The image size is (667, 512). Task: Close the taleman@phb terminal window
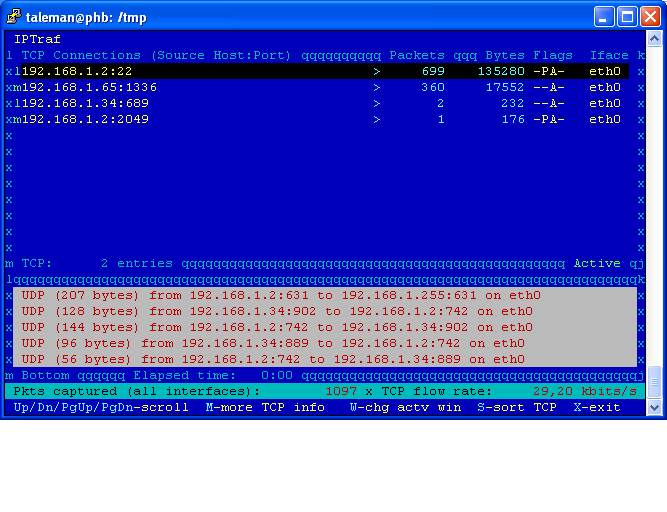[x=650, y=17]
